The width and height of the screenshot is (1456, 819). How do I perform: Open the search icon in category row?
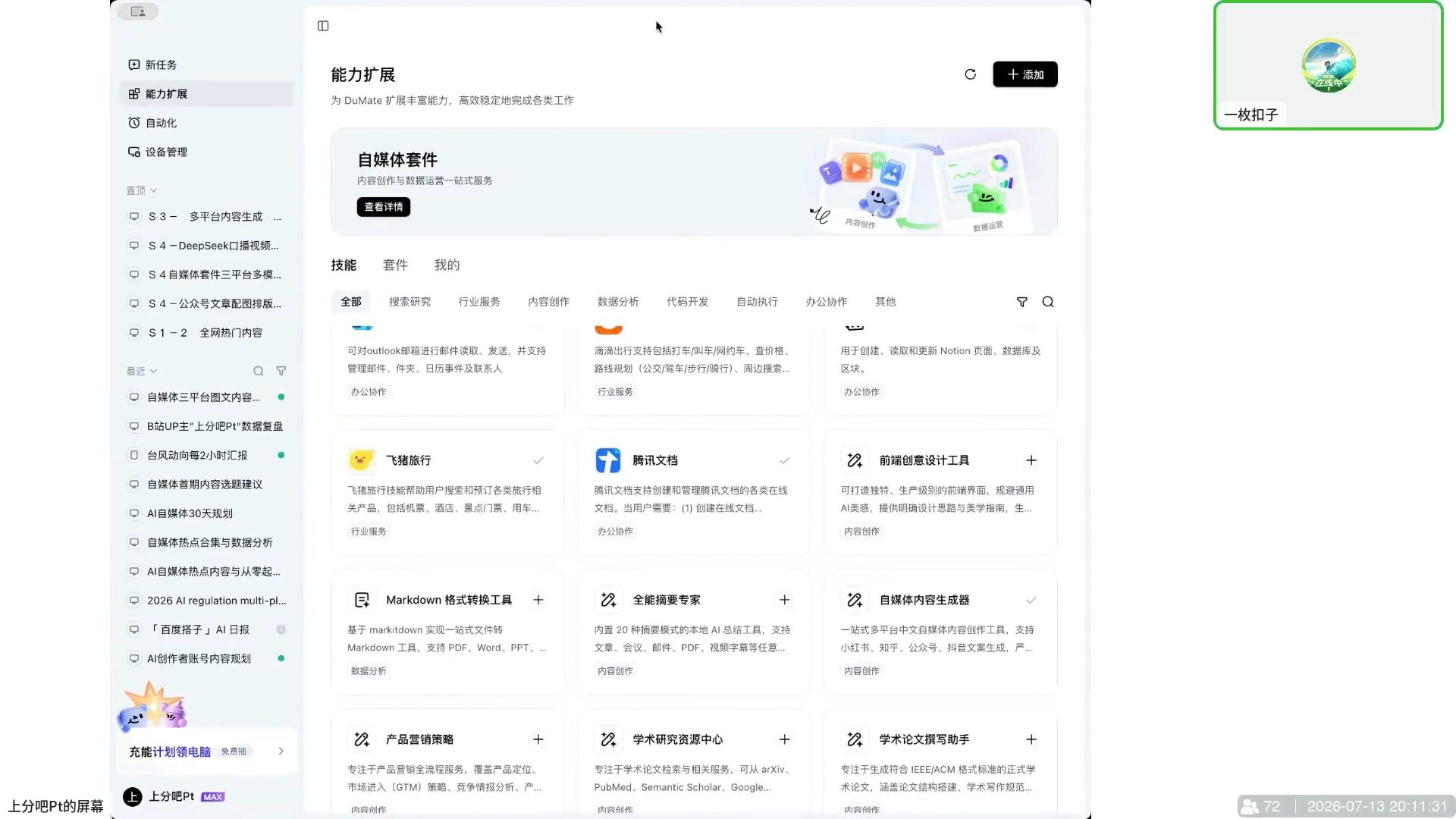coord(1048,302)
